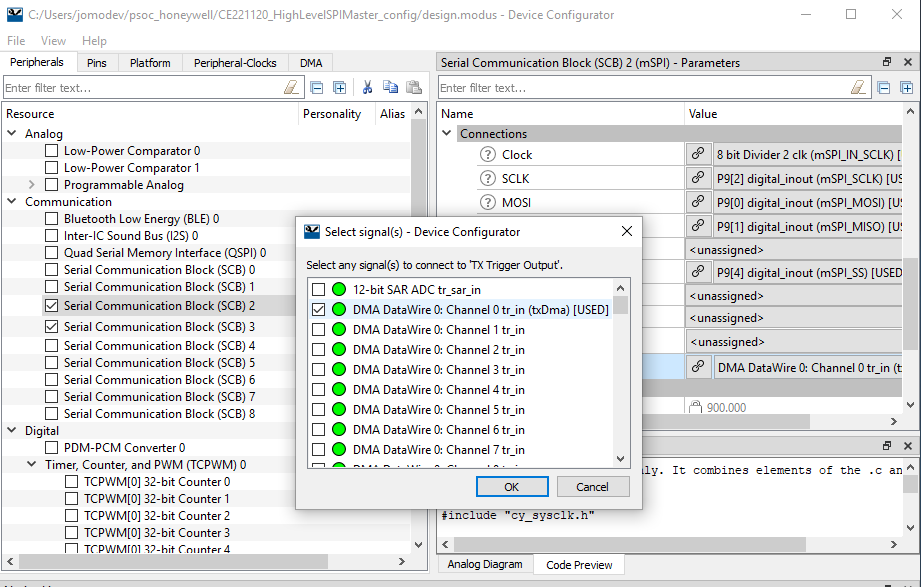Expand the Programmable Analog node
Screen dimensions: 921x587
coord(32,185)
